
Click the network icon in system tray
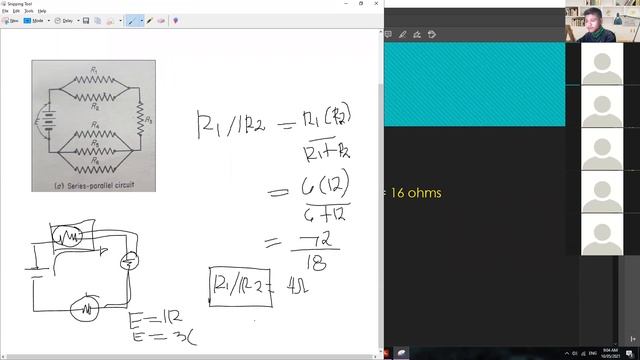(x=583, y=353)
